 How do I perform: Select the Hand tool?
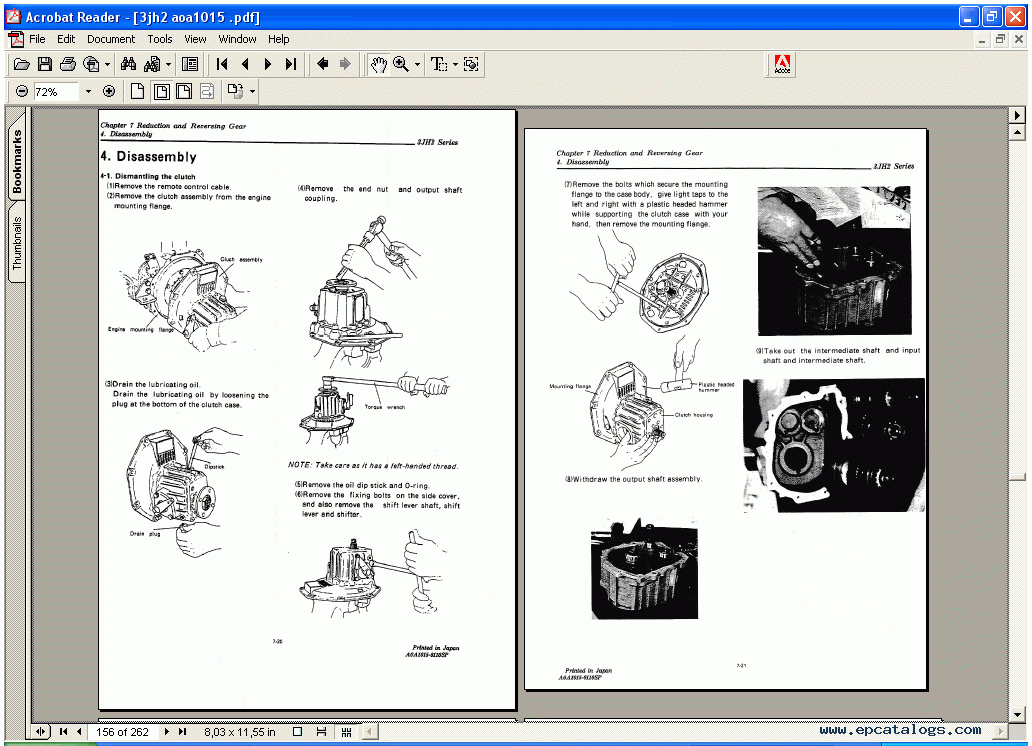378,64
